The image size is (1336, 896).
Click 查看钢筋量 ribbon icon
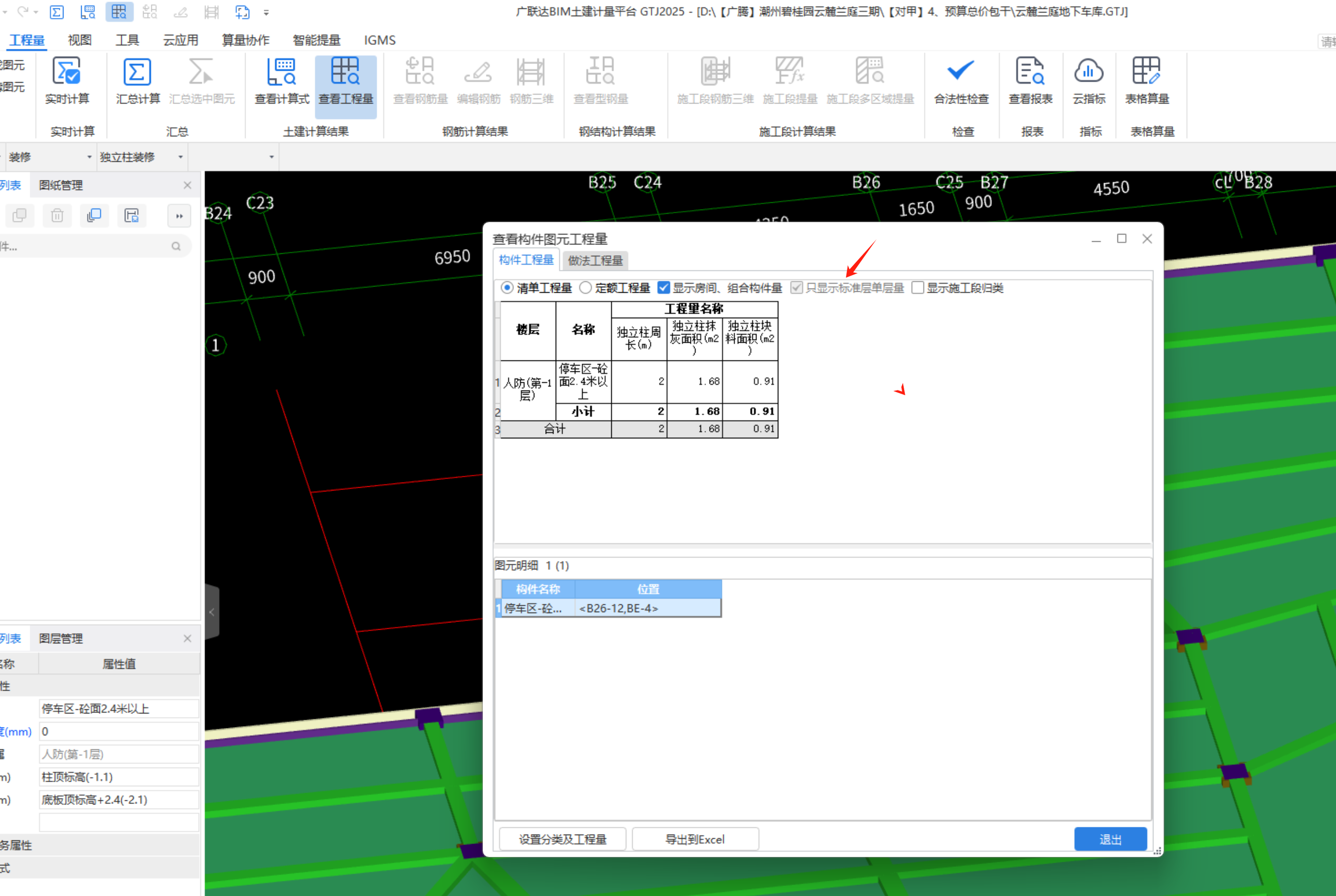point(420,81)
